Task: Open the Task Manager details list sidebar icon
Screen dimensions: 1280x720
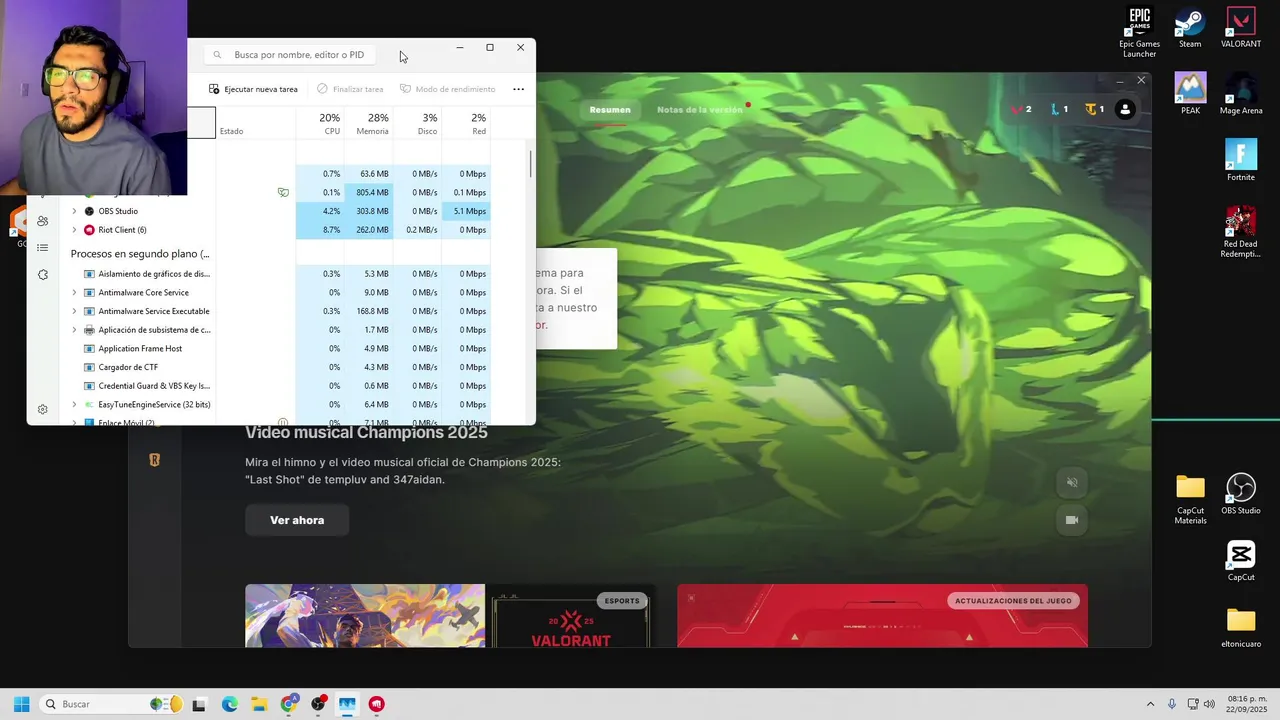Action: [42, 247]
